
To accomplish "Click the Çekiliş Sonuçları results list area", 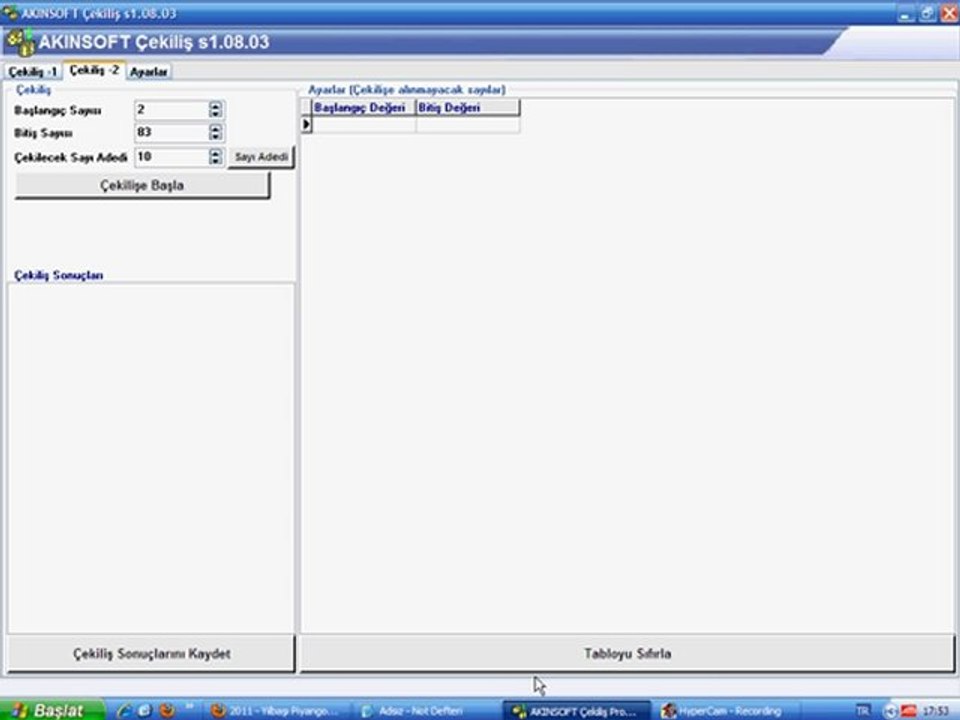I will point(151,458).
